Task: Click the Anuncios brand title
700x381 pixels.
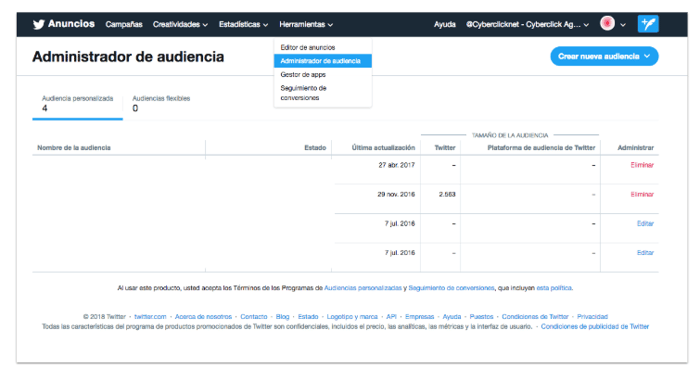Action: click(x=71, y=24)
